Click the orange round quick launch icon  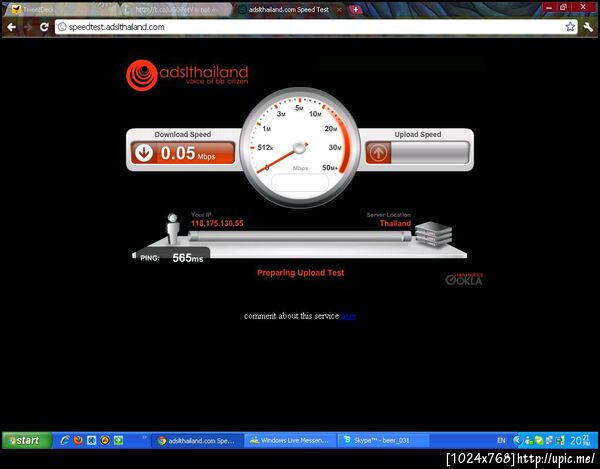[x=104, y=441]
